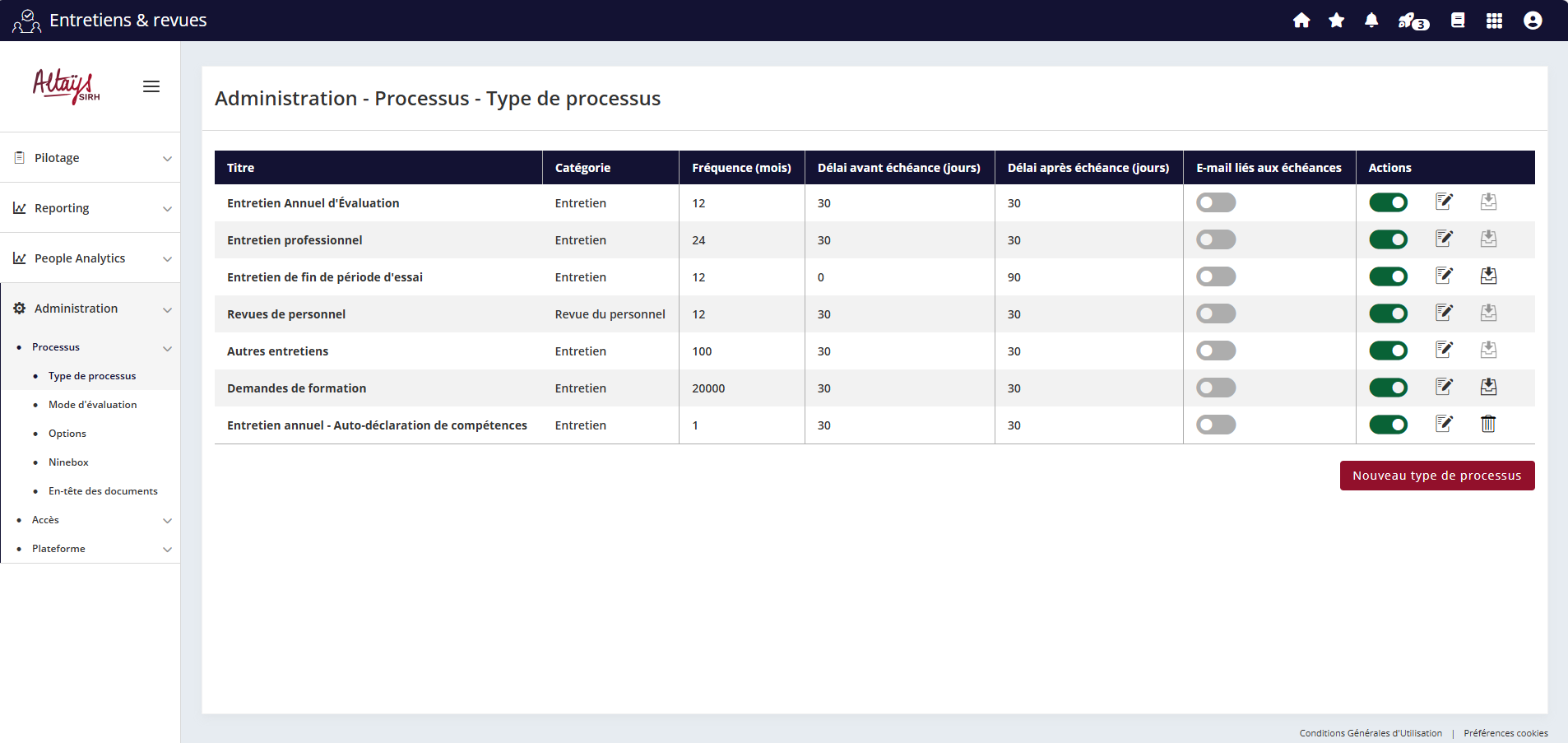Open favorites star icon
The width and height of the screenshot is (1568, 743).
pyautogui.click(x=1337, y=21)
